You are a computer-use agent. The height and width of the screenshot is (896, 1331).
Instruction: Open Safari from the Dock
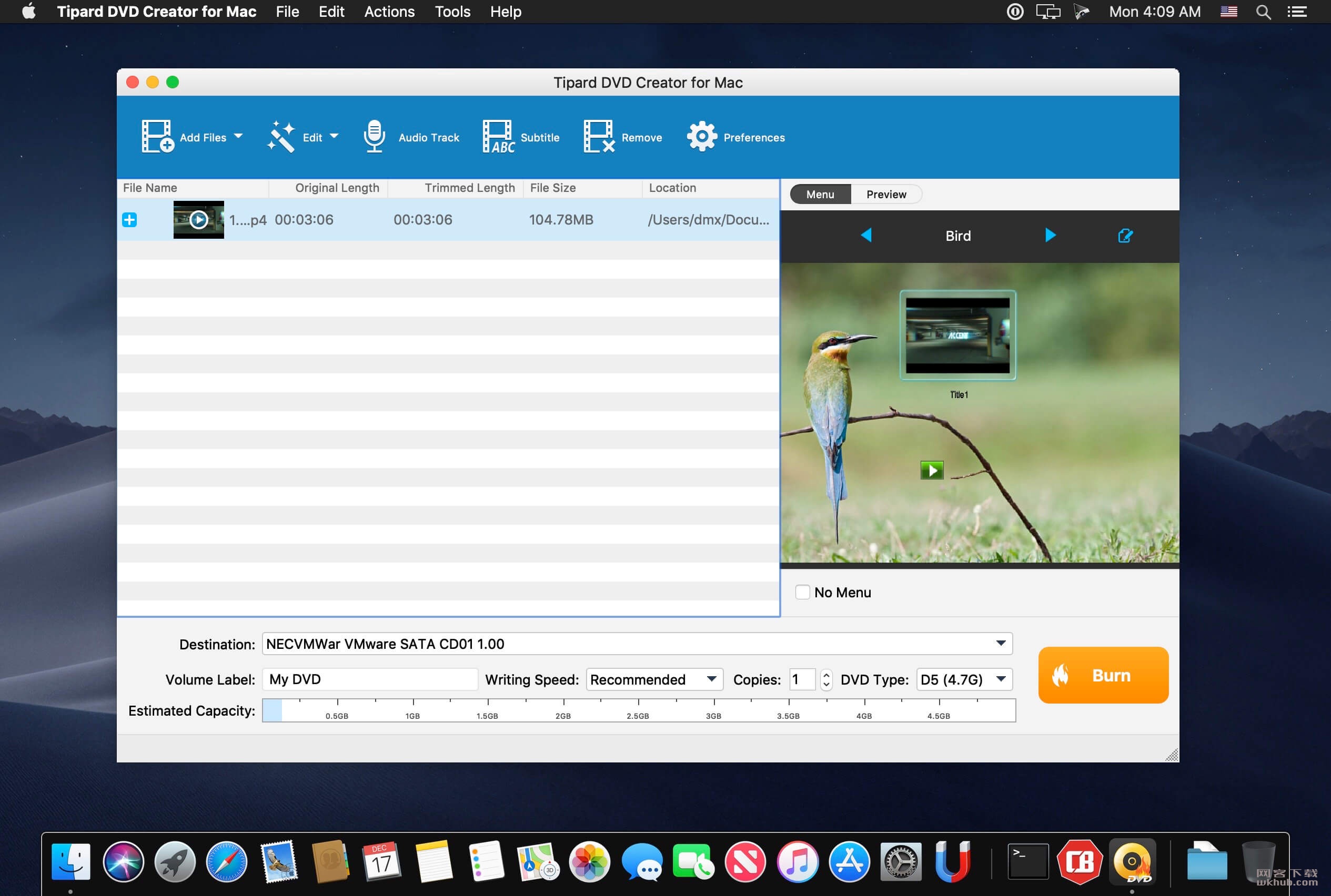click(227, 861)
